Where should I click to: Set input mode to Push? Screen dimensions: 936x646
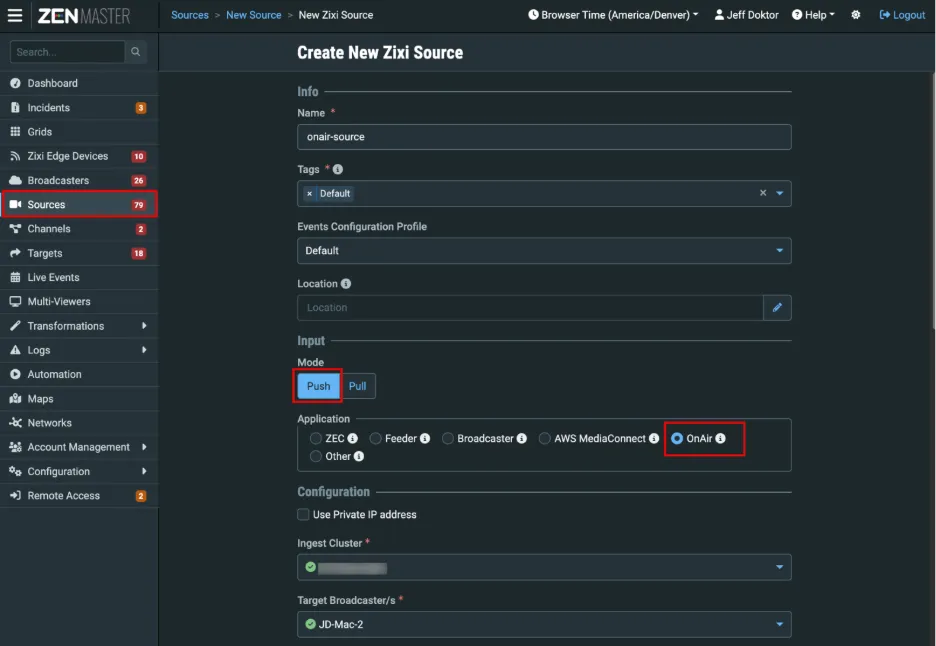point(318,386)
